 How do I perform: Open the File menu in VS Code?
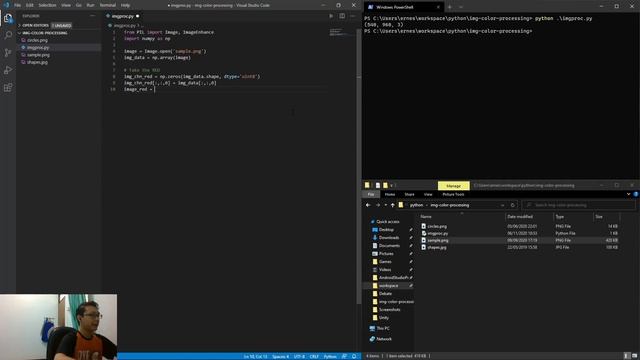pyautogui.click(x=18, y=5)
